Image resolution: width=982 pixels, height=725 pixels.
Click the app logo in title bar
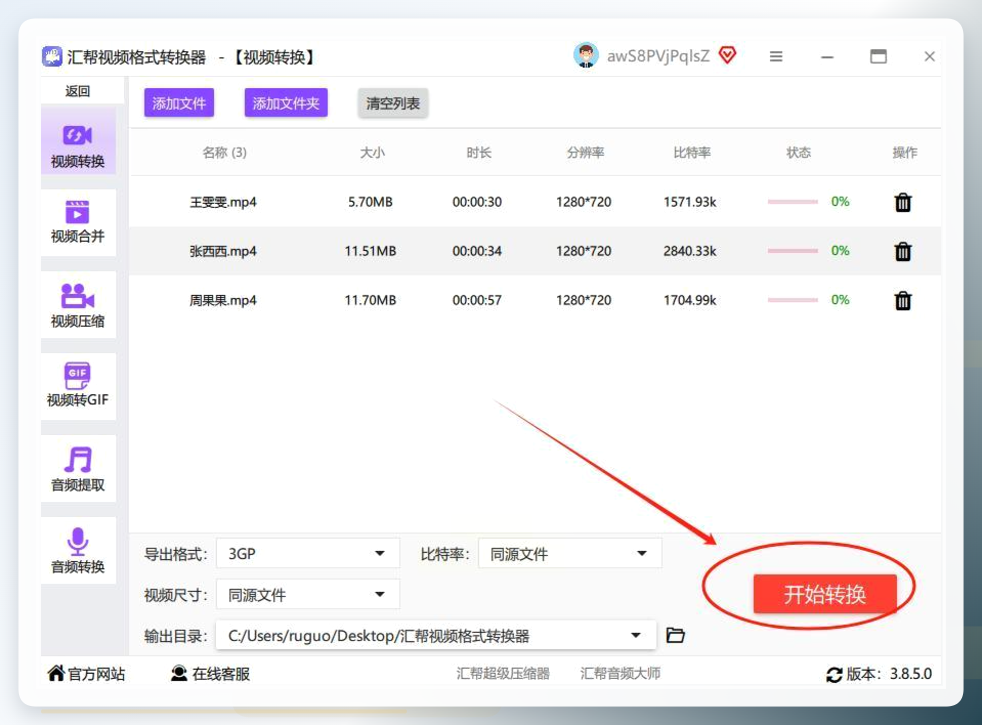point(52,56)
